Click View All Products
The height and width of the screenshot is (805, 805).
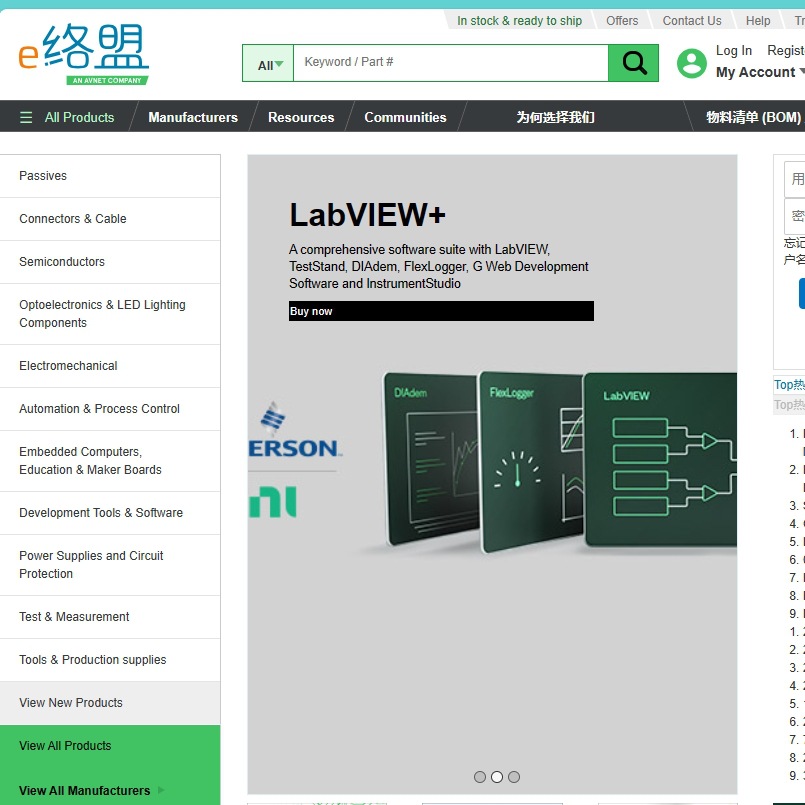pos(110,746)
